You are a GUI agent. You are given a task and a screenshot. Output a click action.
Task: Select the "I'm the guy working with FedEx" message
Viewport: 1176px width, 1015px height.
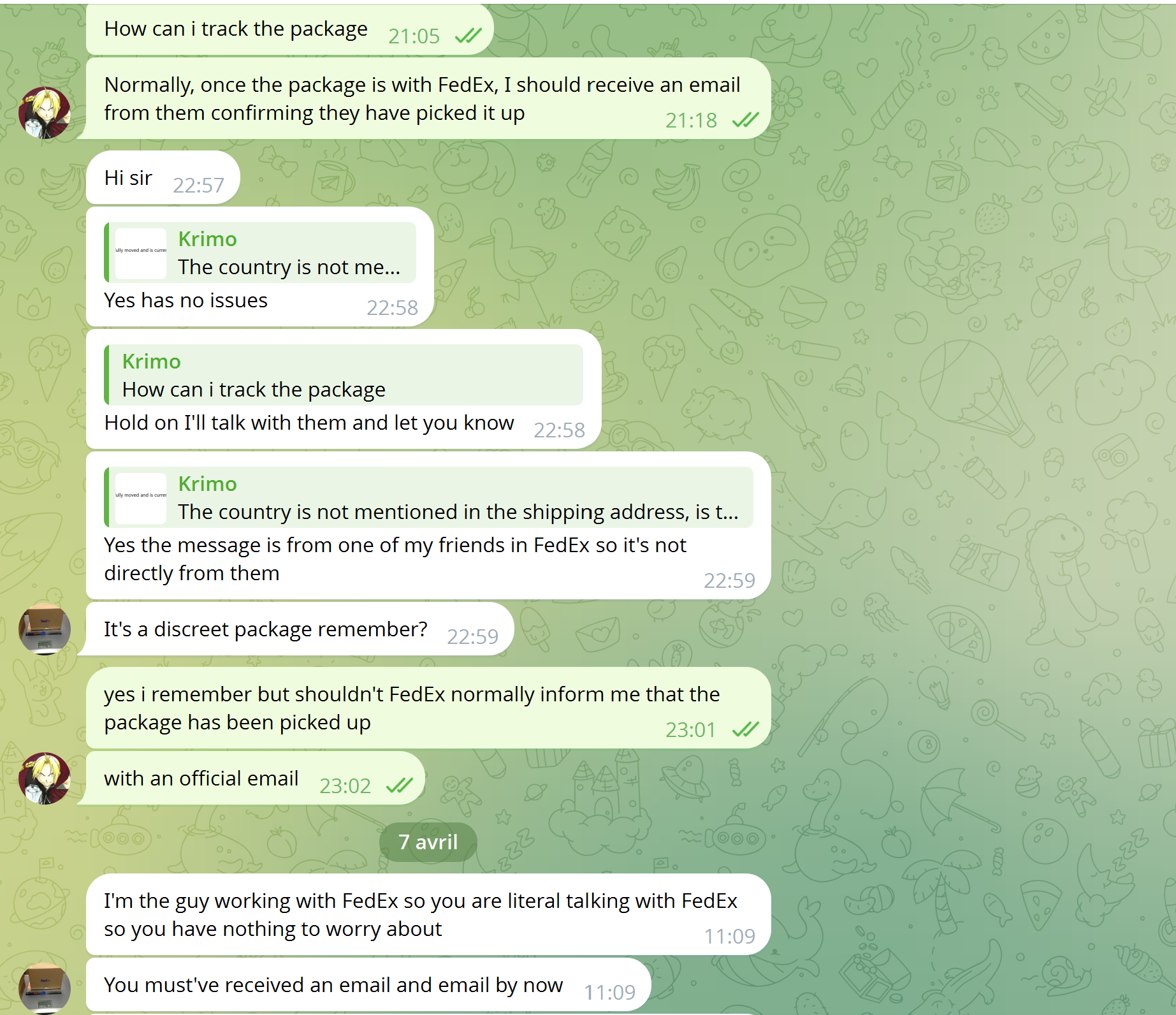tap(420, 914)
